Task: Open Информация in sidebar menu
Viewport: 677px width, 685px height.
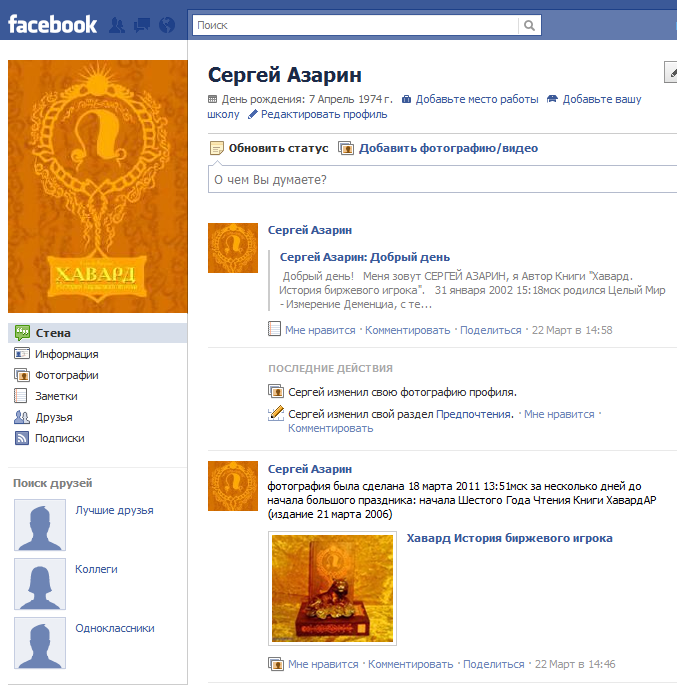Action: pos(66,354)
